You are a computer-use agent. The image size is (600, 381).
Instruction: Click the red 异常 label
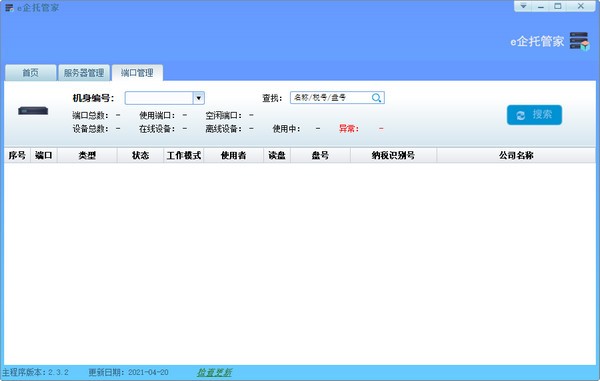tap(349, 129)
